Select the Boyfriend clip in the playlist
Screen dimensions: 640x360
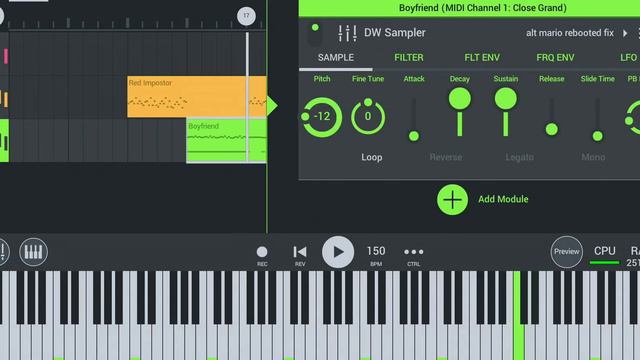coord(227,140)
